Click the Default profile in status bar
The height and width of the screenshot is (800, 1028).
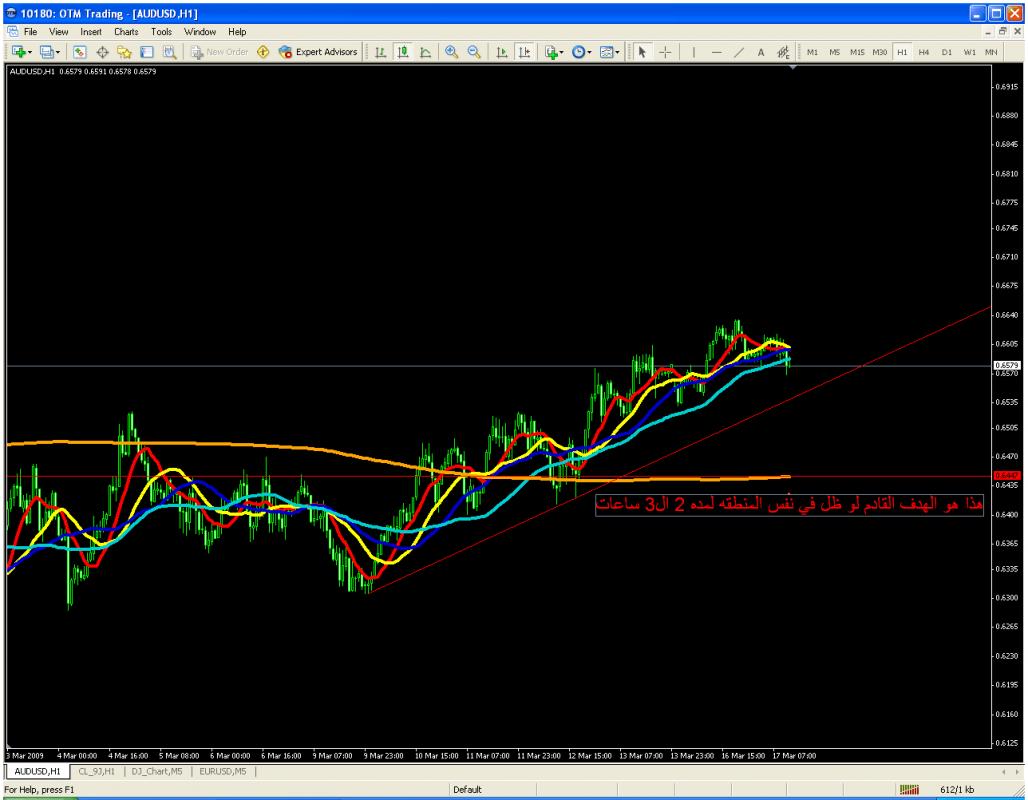point(467,790)
